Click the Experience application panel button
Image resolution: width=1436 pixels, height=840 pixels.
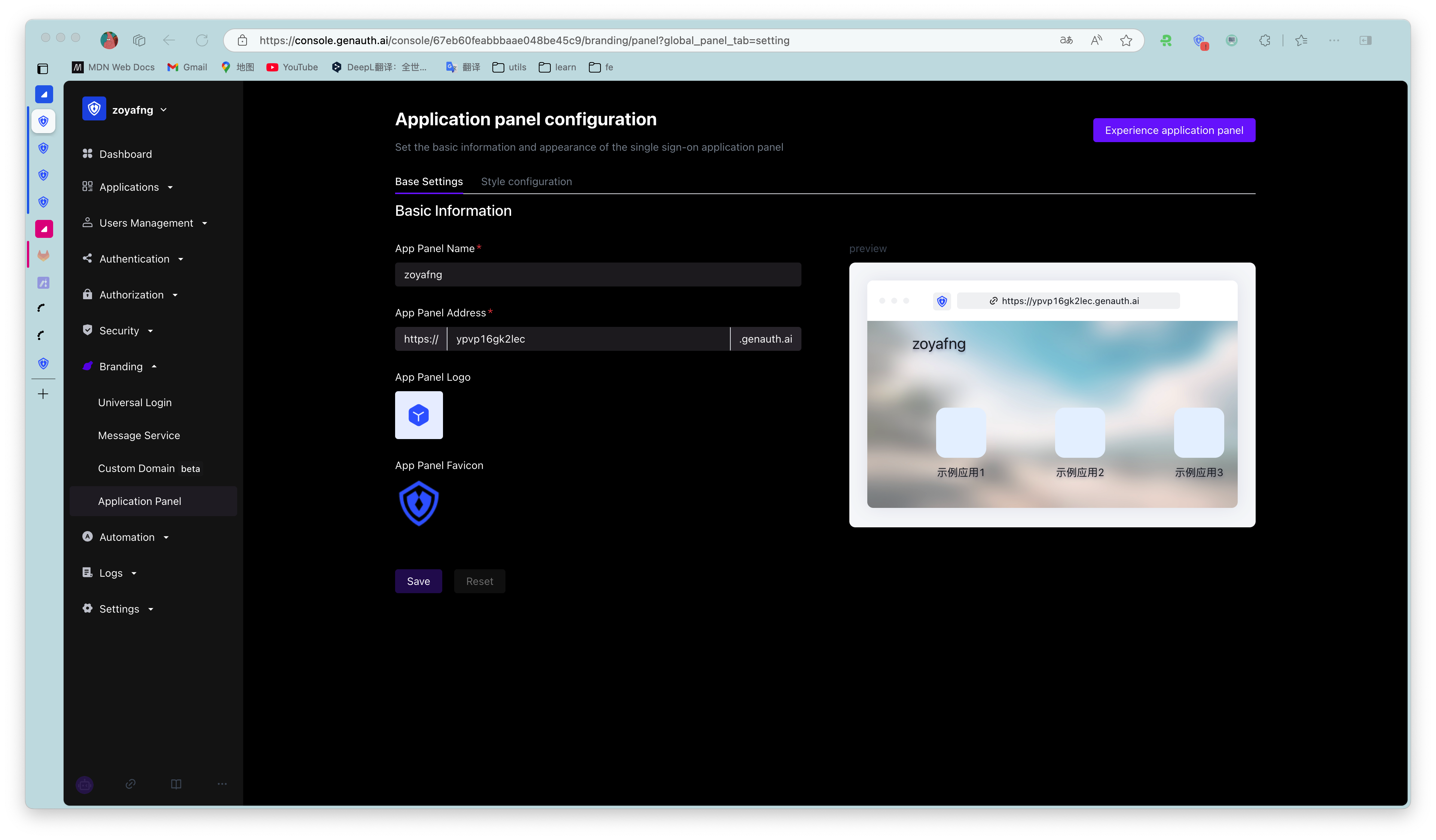coord(1173,131)
